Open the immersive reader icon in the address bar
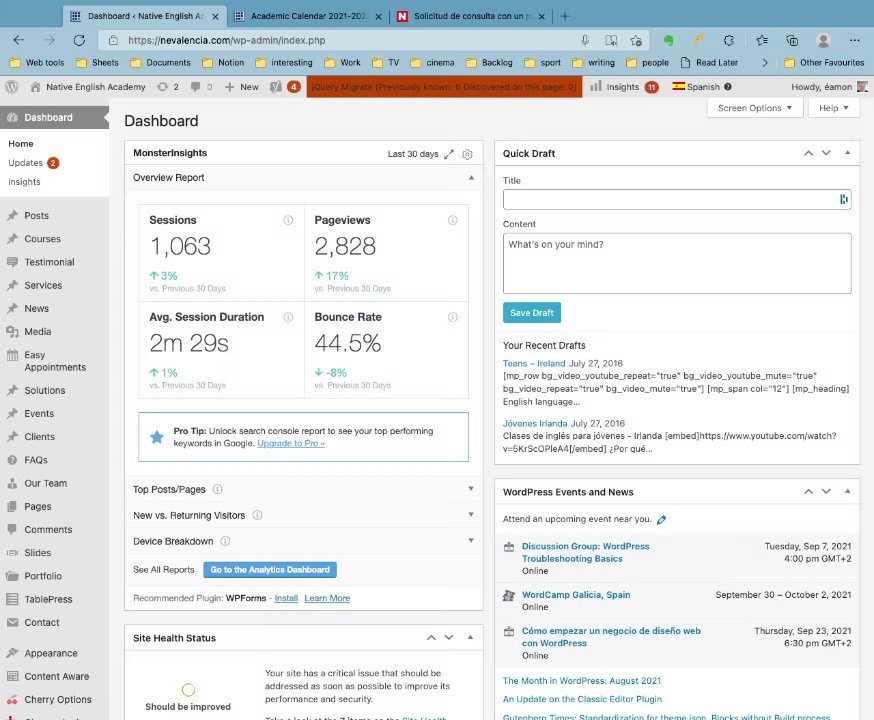This screenshot has width=874, height=720. pyautogui.click(x=611, y=40)
